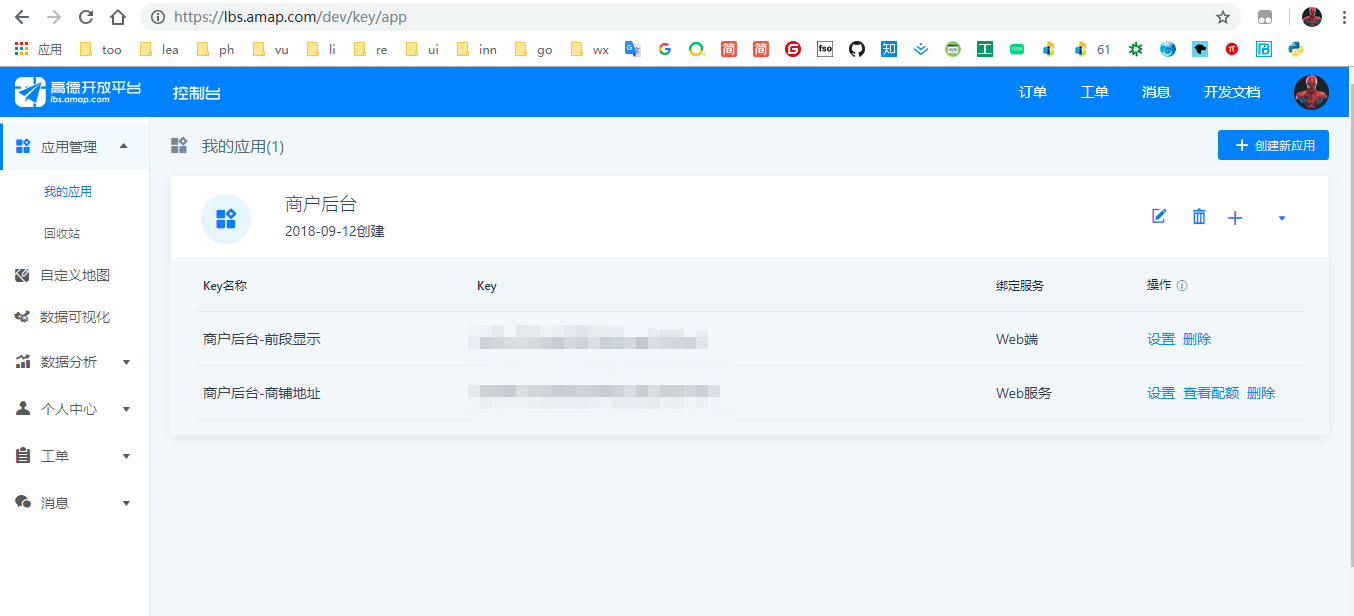Click the 2018-09-12创建 date text
The image size is (1354, 616).
(x=335, y=231)
